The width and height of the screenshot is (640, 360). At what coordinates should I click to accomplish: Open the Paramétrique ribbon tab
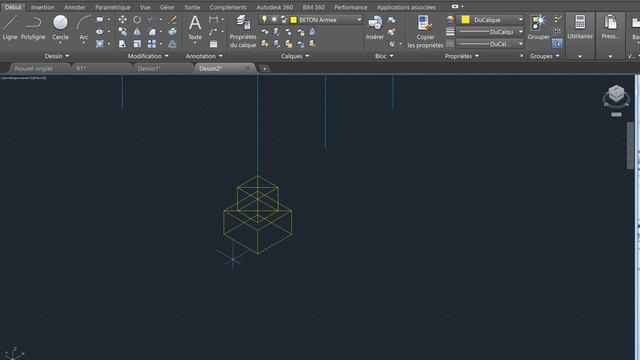pos(113,7)
